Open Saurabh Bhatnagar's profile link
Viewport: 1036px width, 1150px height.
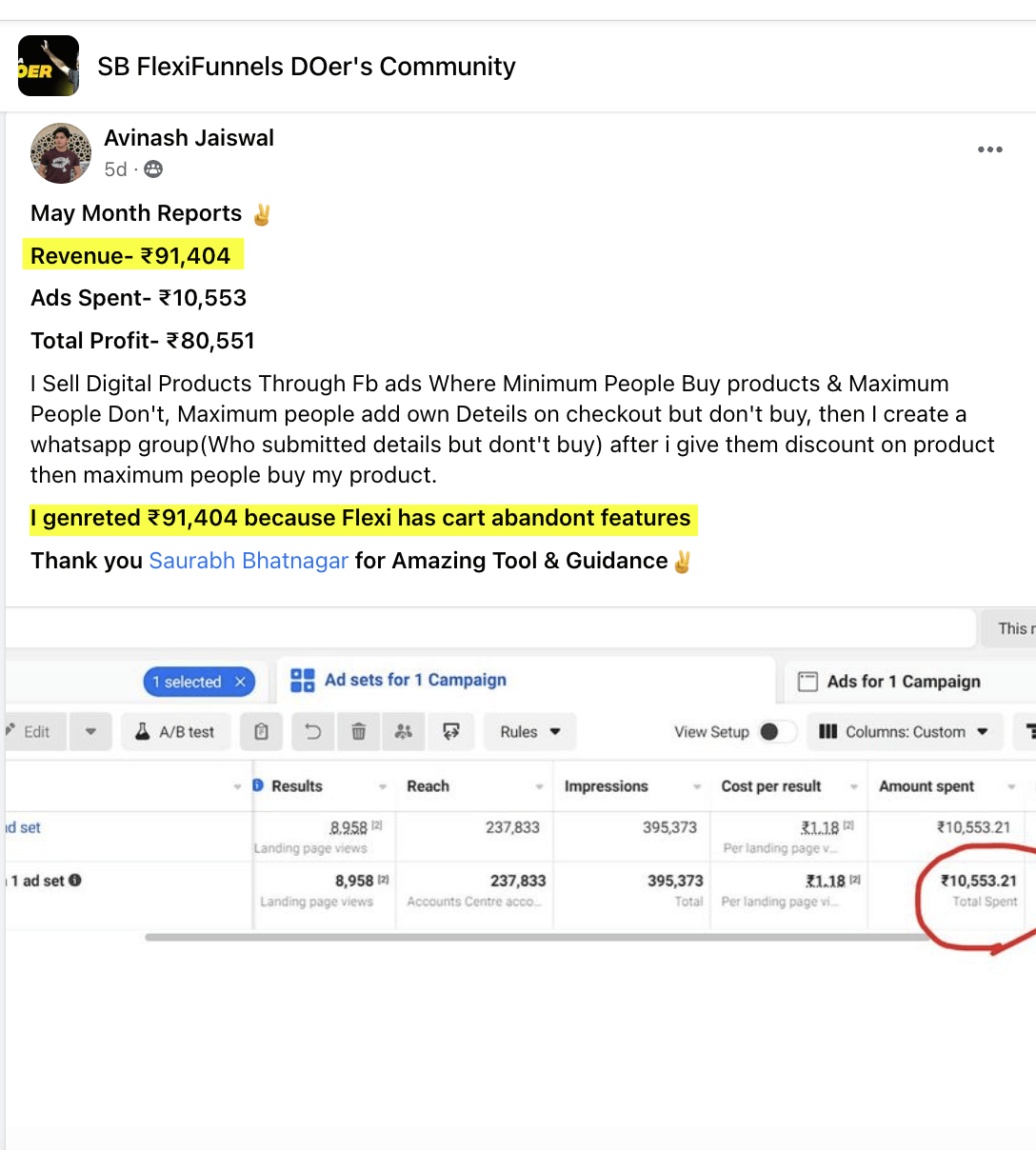click(x=249, y=561)
